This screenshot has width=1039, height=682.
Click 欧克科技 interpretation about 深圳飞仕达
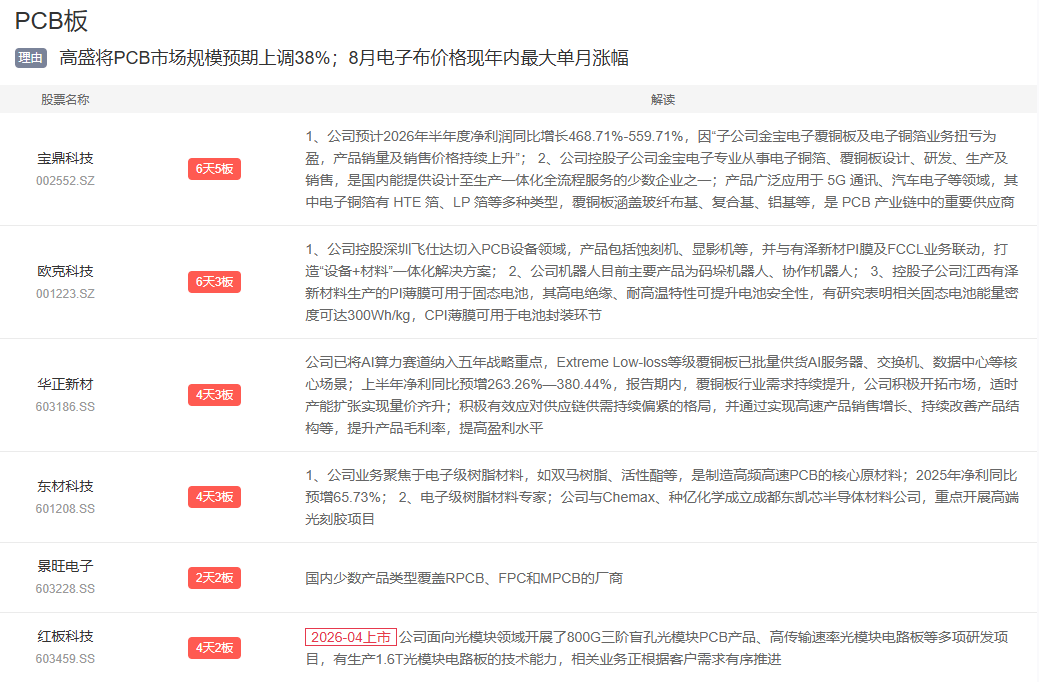coord(661,282)
